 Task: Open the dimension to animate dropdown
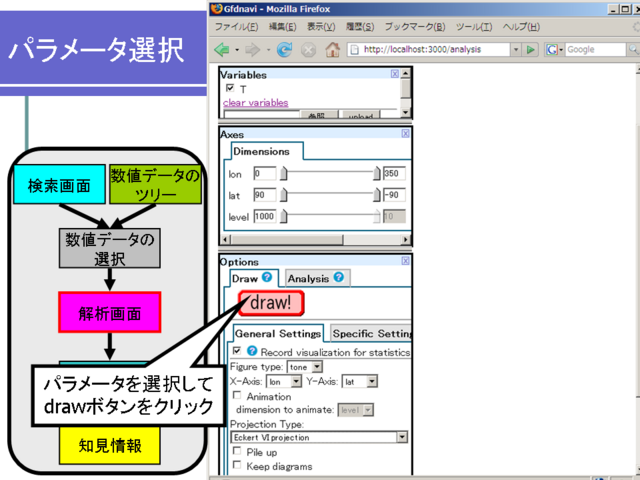point(356,410)
